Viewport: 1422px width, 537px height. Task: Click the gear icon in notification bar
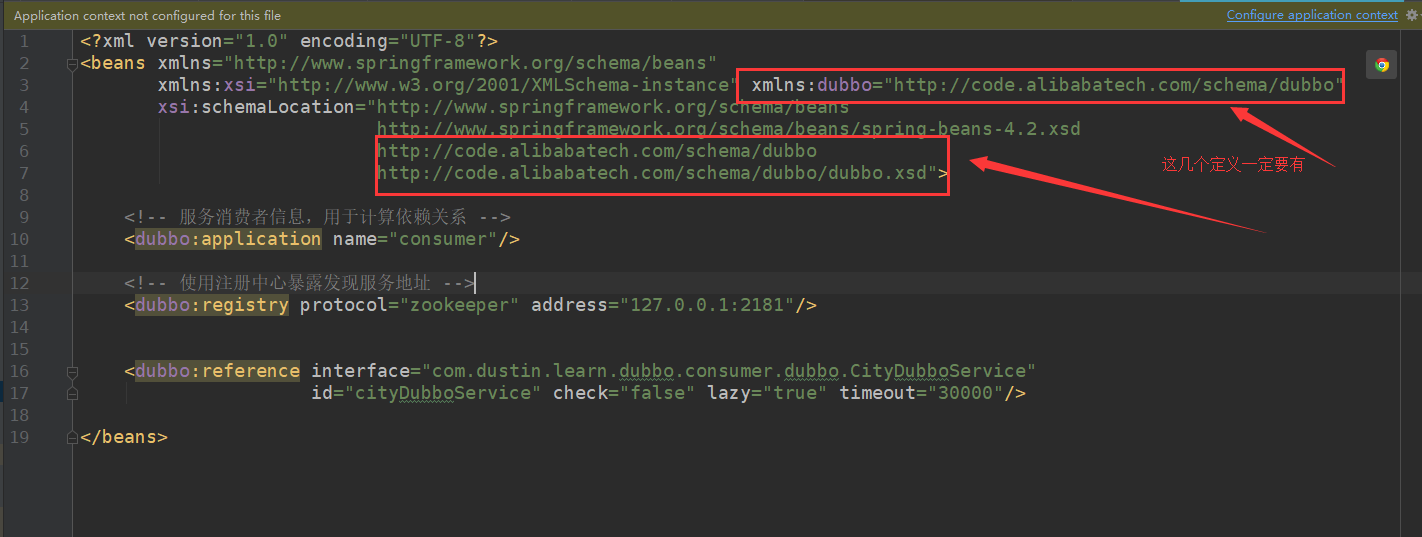tap(1411, 15)
